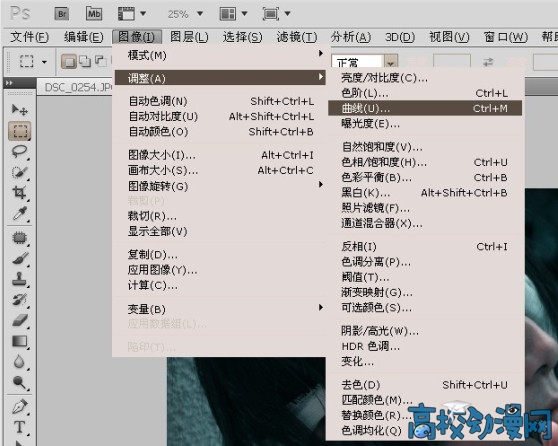Open the 窗口(W) menu
Screen dimensions: 558x446
[506, 37]
